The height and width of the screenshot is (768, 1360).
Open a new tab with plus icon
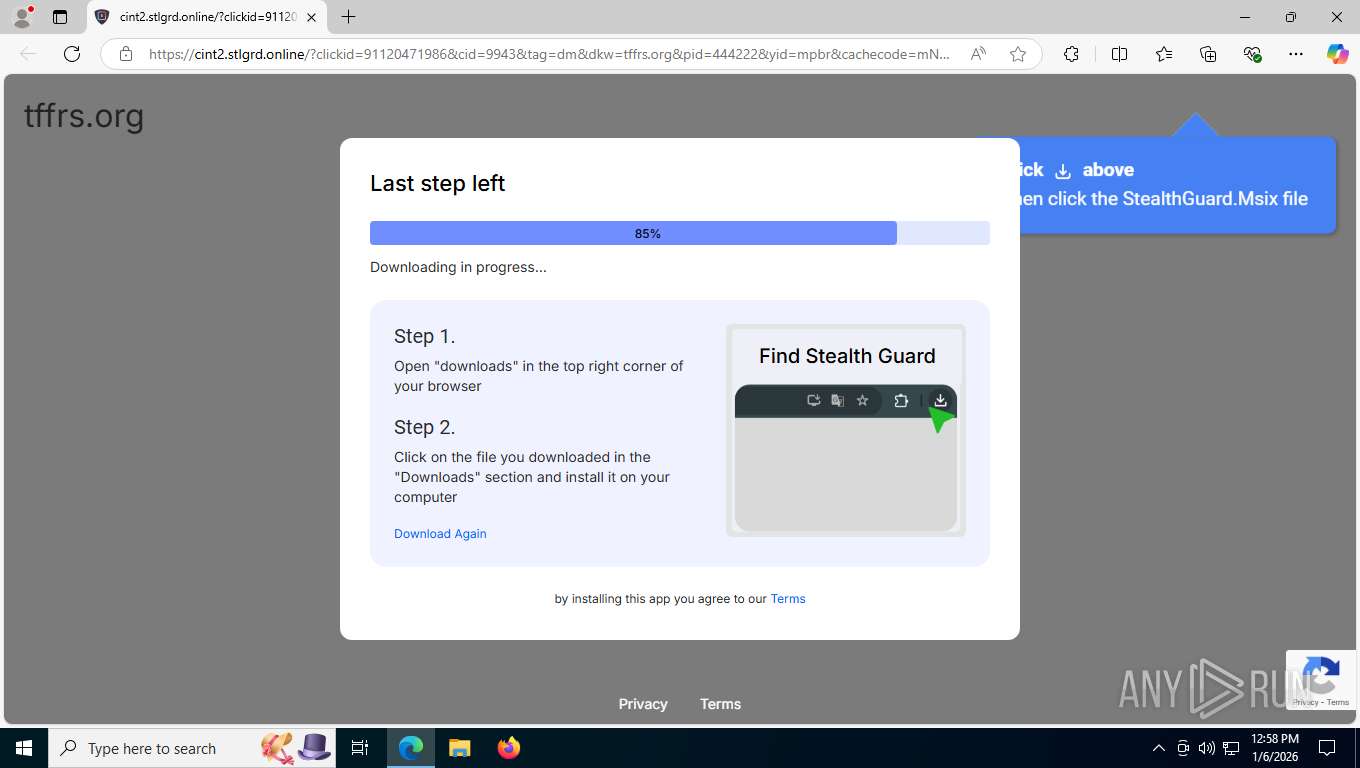coord(348,17)
